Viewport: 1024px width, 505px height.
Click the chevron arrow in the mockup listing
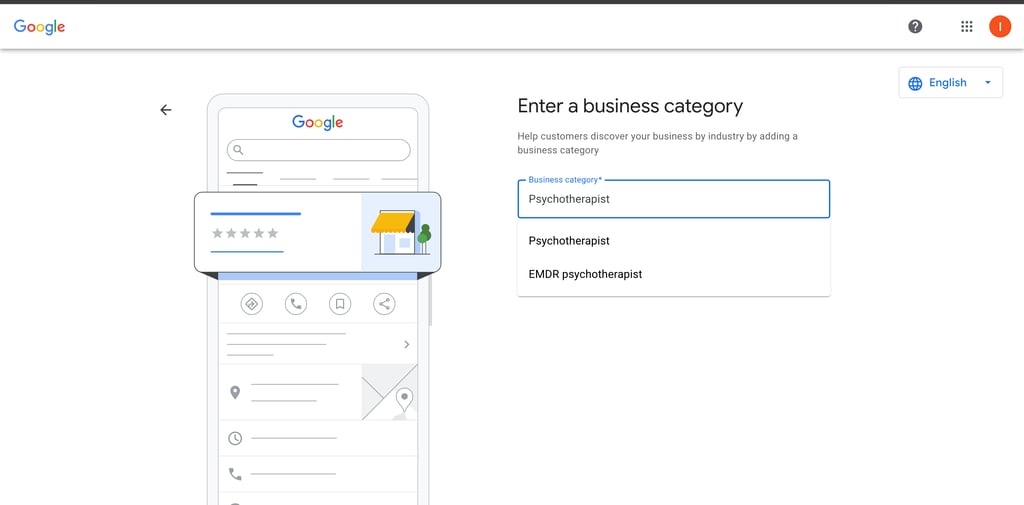[407, 344]
